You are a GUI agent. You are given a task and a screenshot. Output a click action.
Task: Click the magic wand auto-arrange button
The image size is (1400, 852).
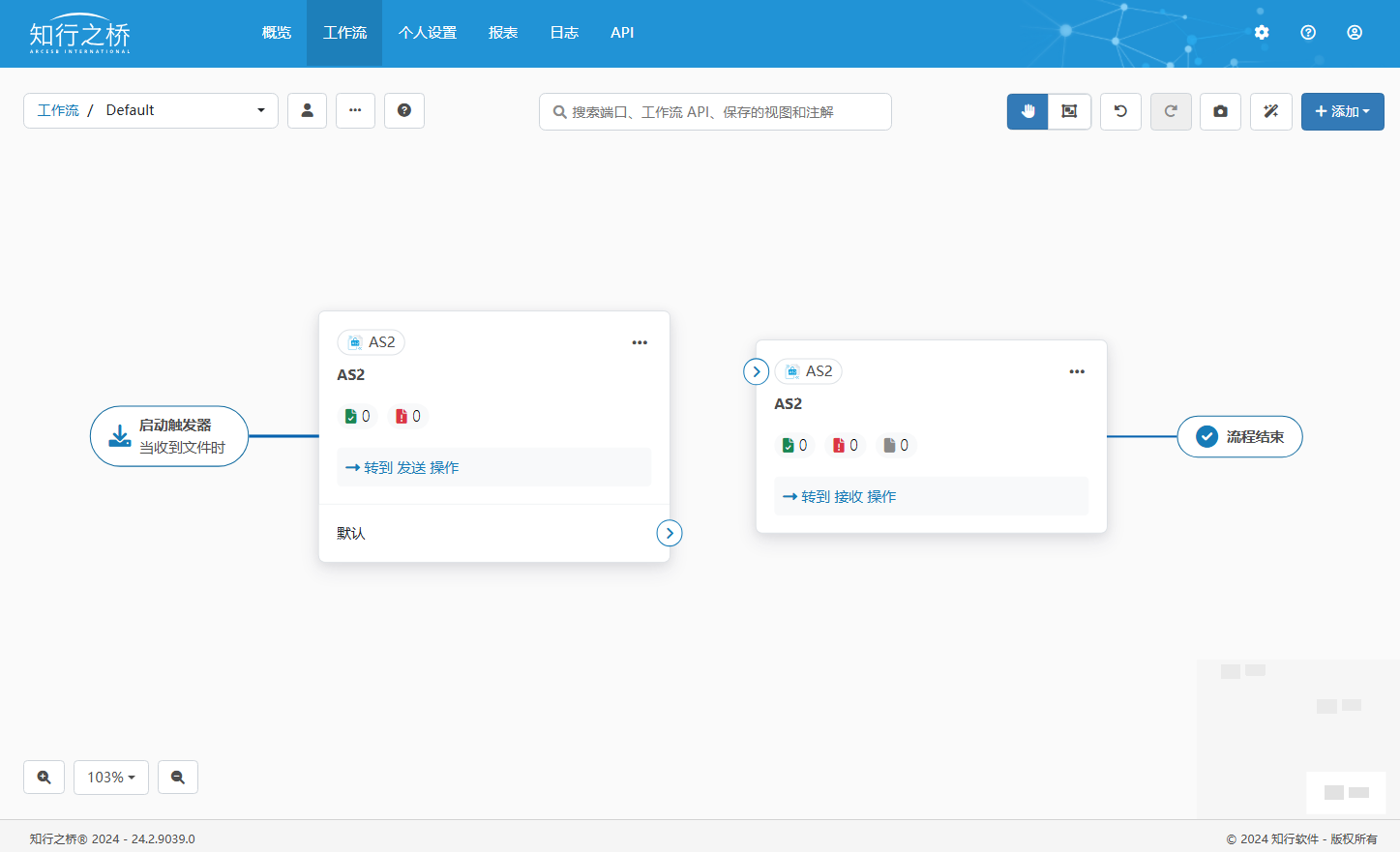[1270, 111]
